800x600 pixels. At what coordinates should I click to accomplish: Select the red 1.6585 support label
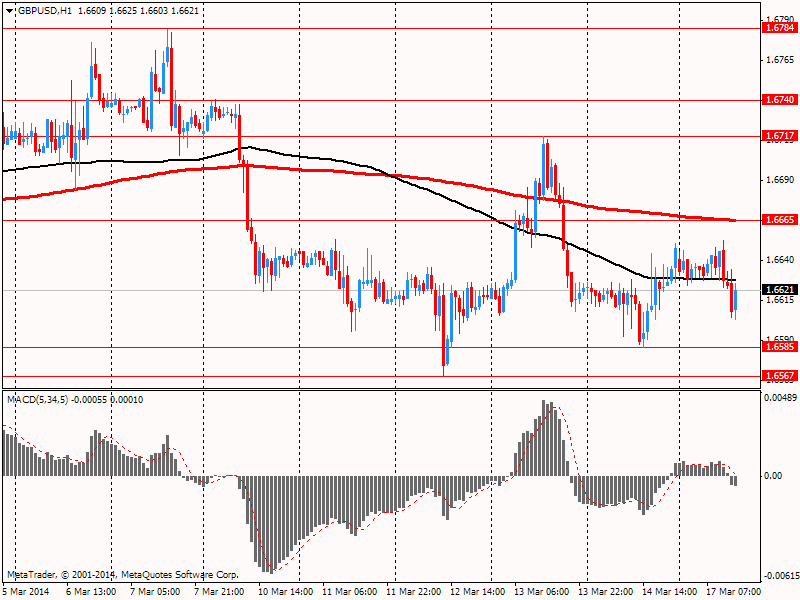(780, 347)
